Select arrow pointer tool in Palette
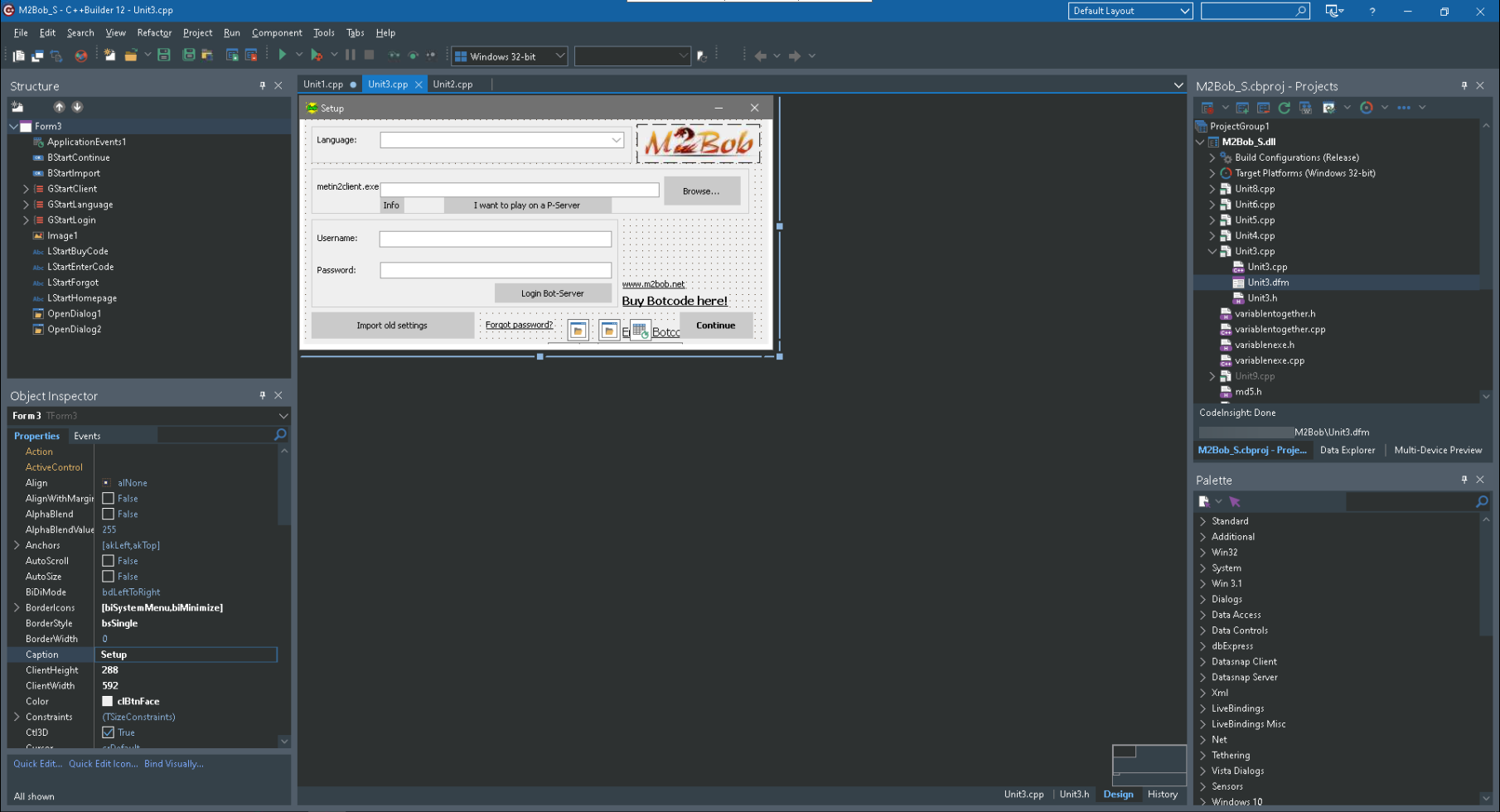1500x812 pixels. (x=1235, y=501)
